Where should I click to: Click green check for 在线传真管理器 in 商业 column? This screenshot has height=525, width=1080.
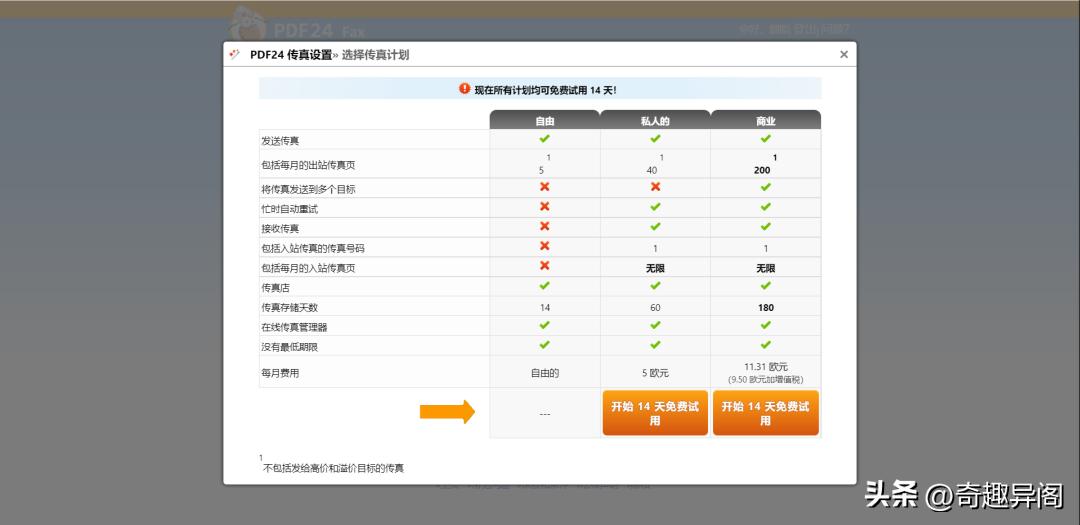765,325
